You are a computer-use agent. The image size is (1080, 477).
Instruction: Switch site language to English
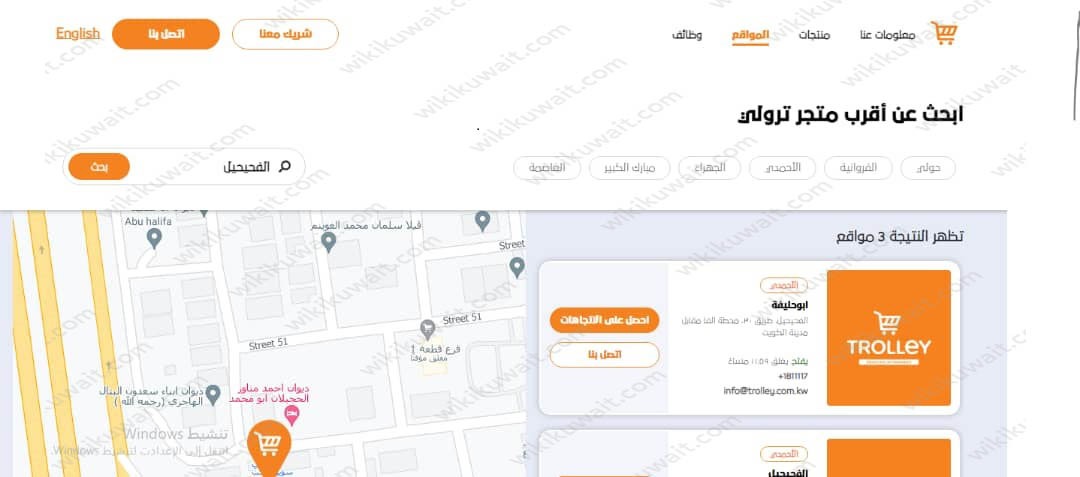[x=78, y=33]
